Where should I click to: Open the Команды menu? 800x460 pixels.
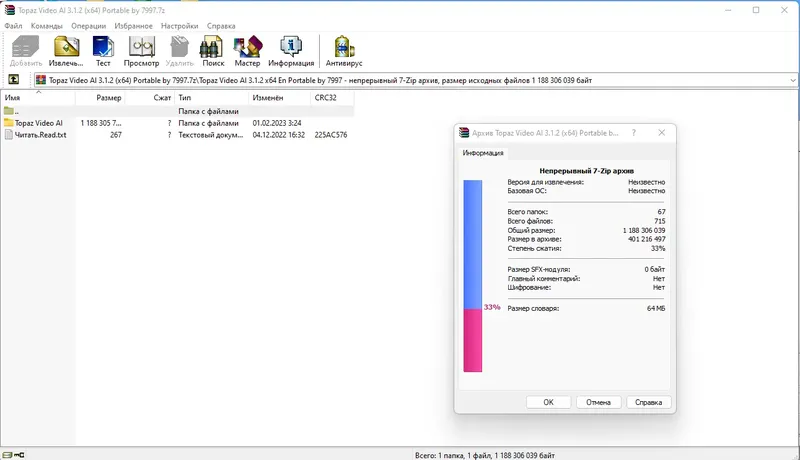(x=46, y=25)
